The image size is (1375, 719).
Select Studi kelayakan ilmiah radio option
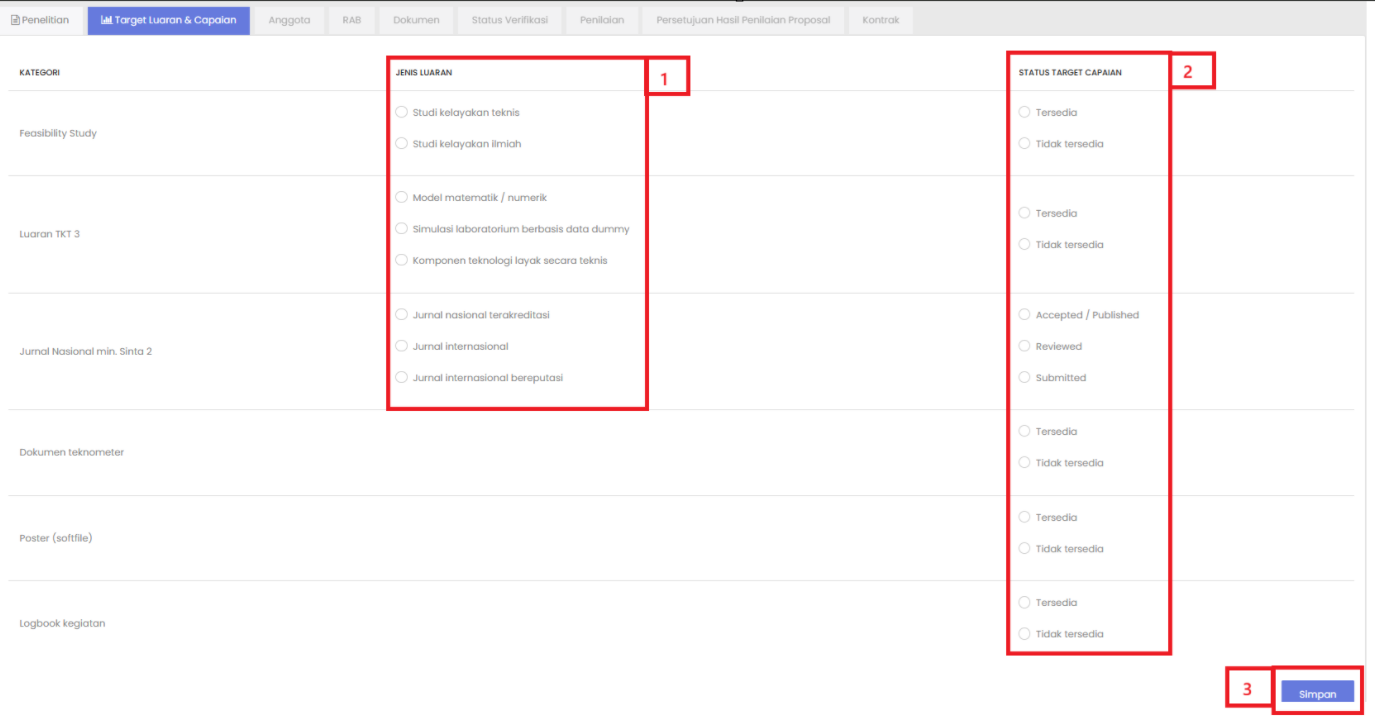(402, 143)
